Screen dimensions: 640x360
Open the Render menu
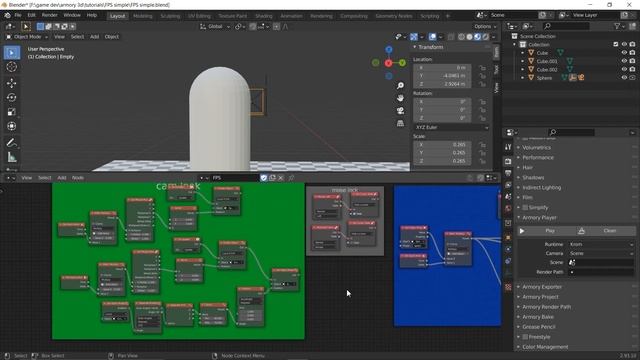(x=49, y=15)
